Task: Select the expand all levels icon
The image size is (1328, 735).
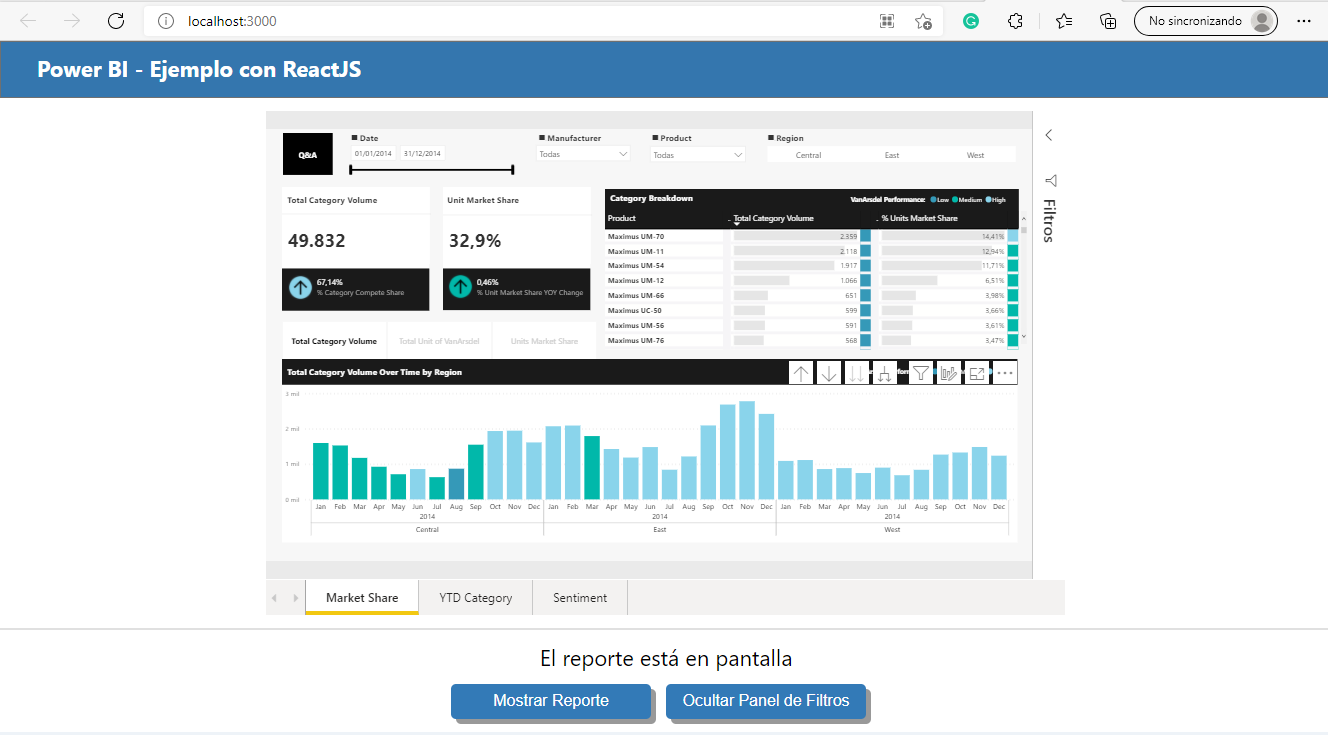Action: pyautogui.click(x=885, y=372)
